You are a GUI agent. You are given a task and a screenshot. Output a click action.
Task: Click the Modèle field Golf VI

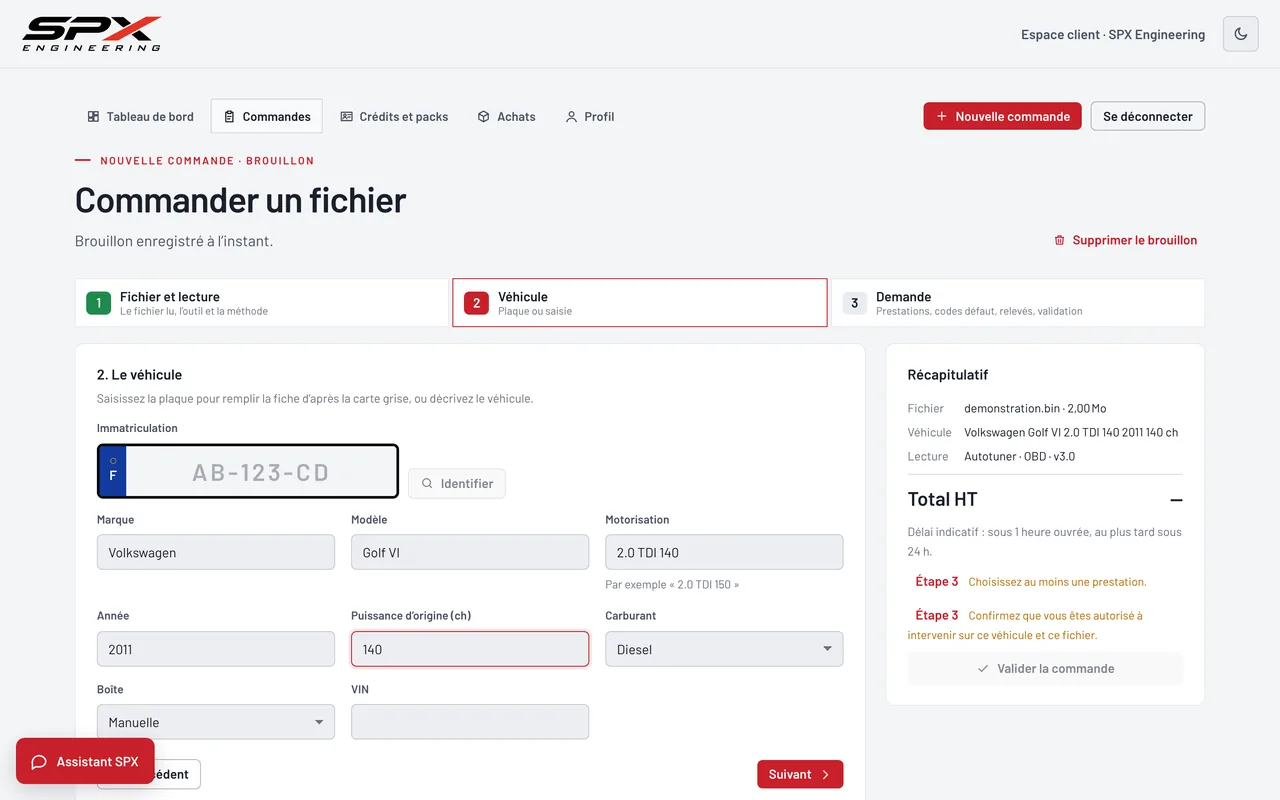tap(470, 552)
